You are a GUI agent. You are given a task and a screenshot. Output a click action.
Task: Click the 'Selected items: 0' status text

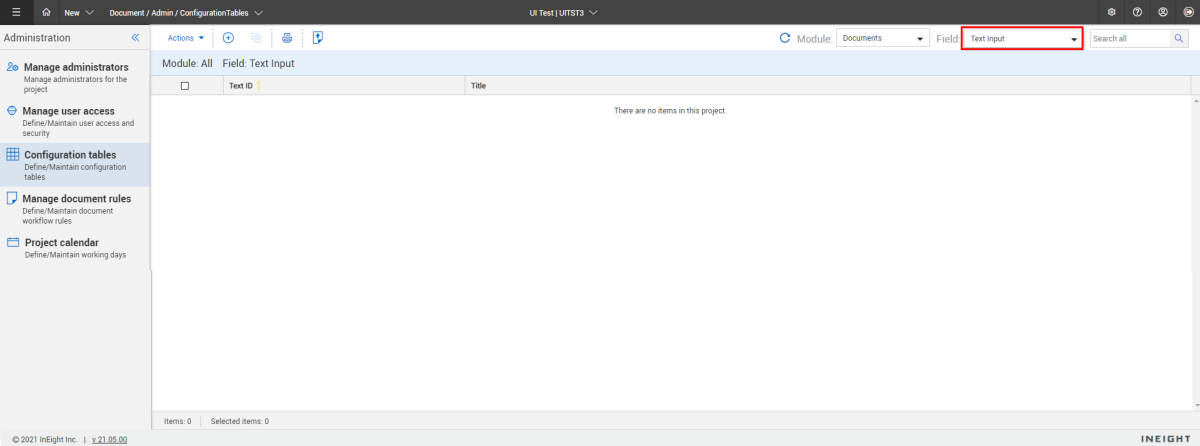[239, 421]
